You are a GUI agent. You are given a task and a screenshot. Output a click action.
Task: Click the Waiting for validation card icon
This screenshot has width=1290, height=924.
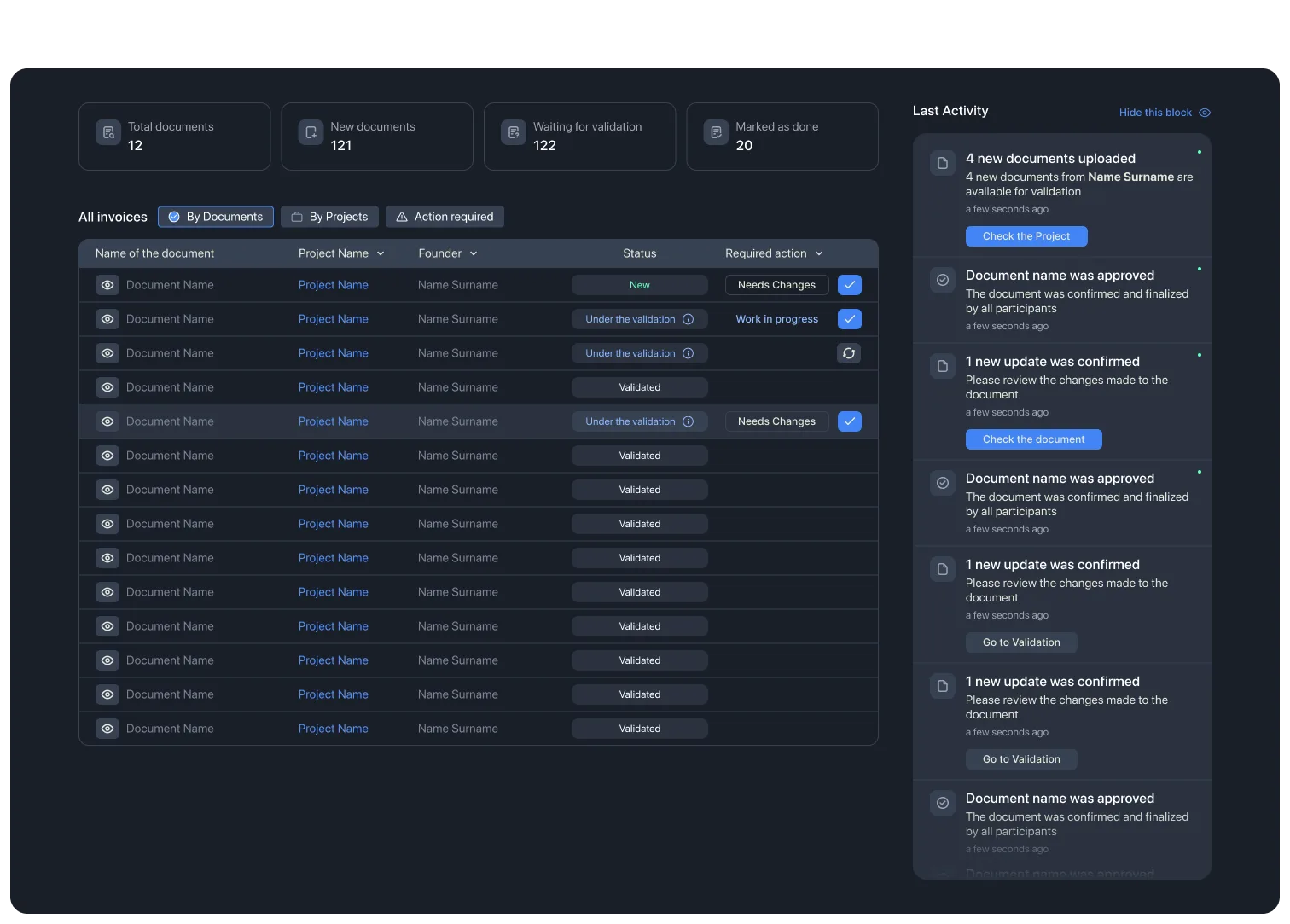(x=514, y=132)
